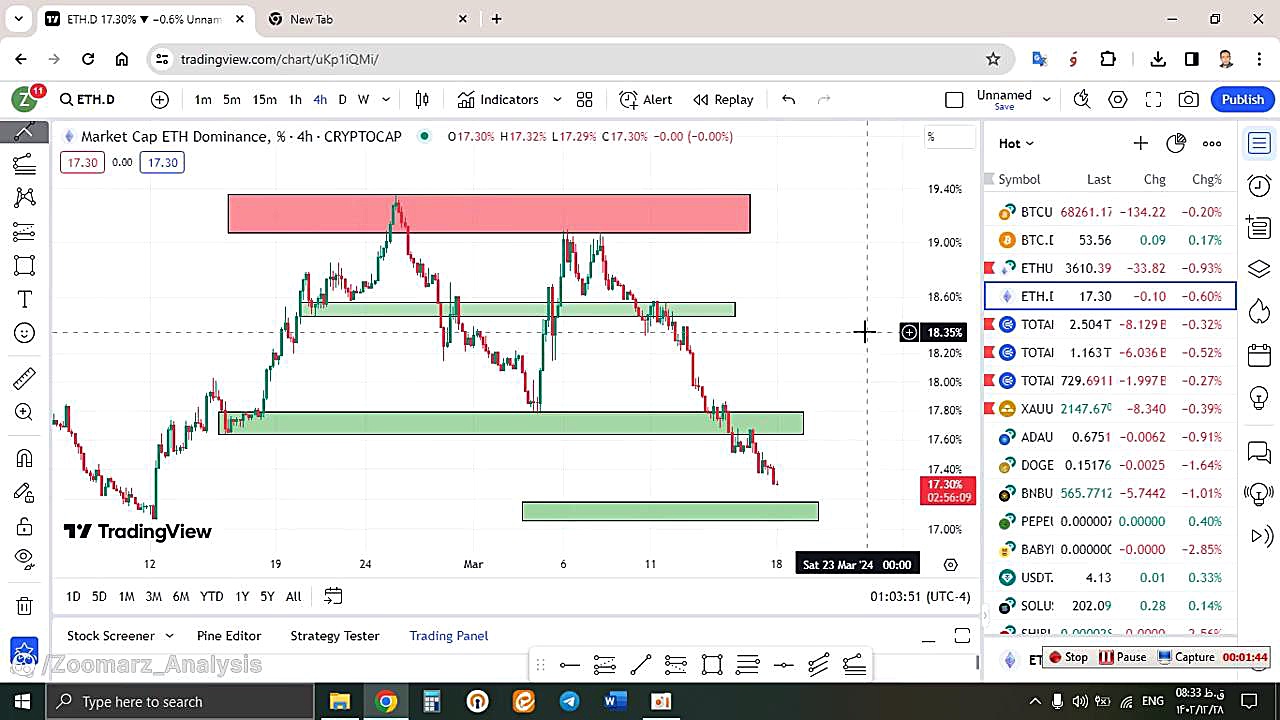Open the time zone (UTC-4) selector
The height and width of the screenshot is (720, 1280).
tap(920, 596)
